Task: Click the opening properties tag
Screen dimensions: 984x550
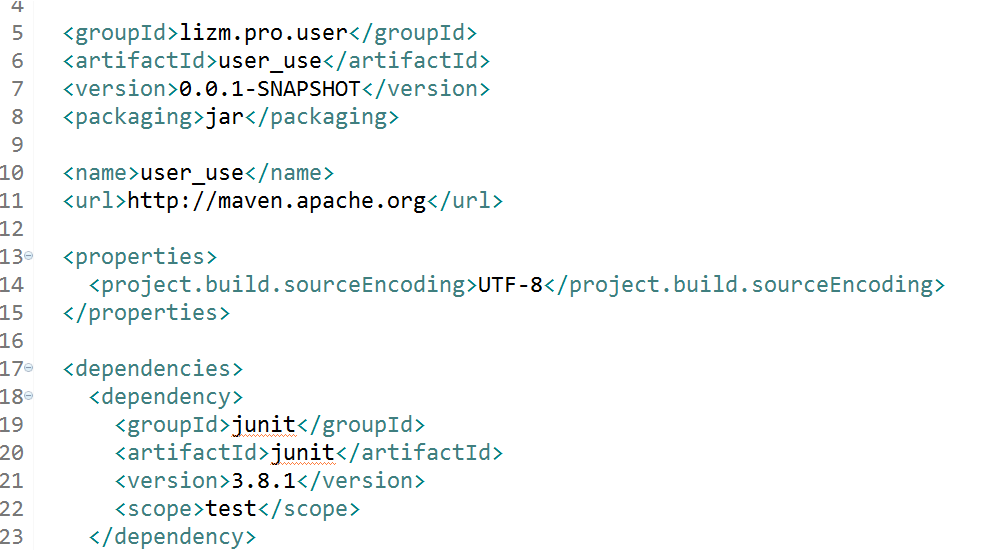Action: (140, 257)
